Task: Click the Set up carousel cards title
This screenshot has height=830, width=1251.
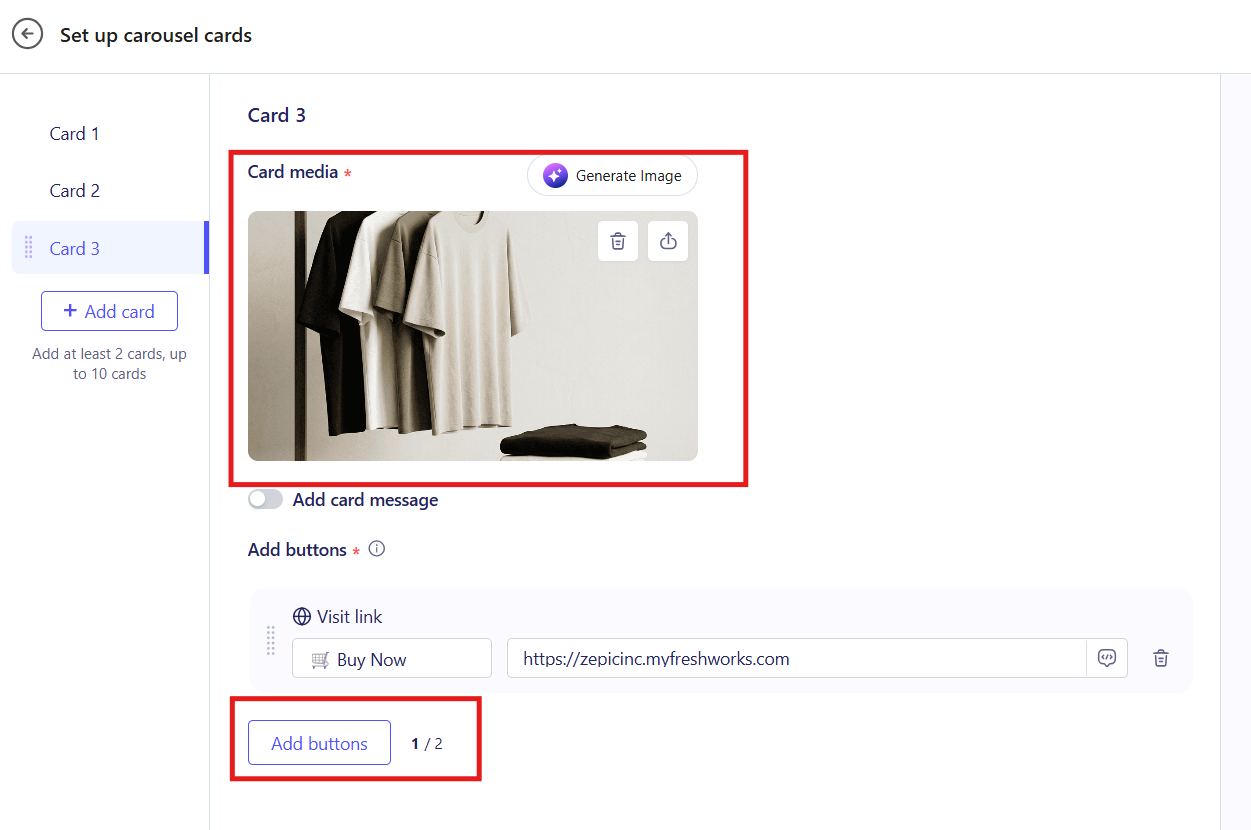Action: click(156, 35)
